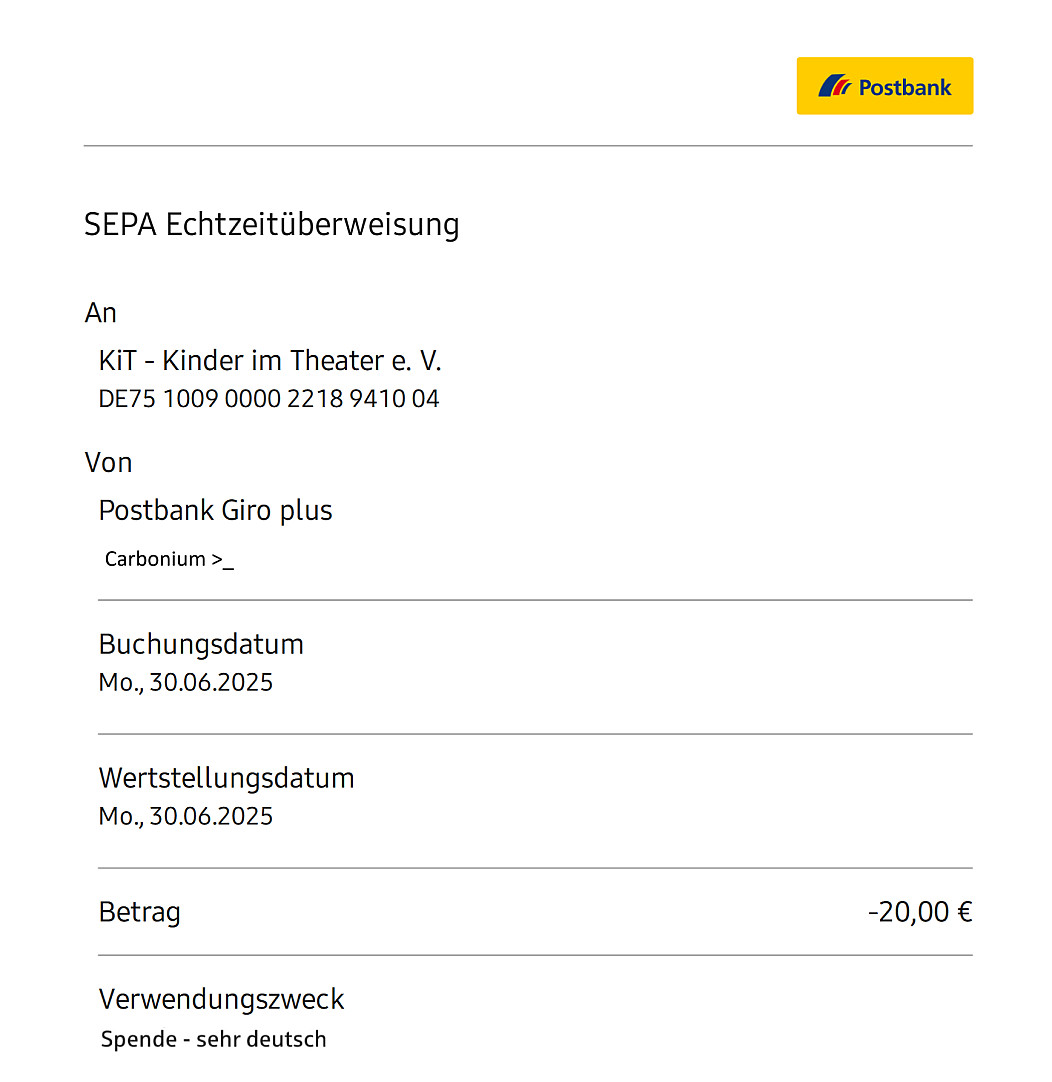Click the Postbank Giro plus account name
Viewport: 1052px width, 1082px height.
point(215,510)
